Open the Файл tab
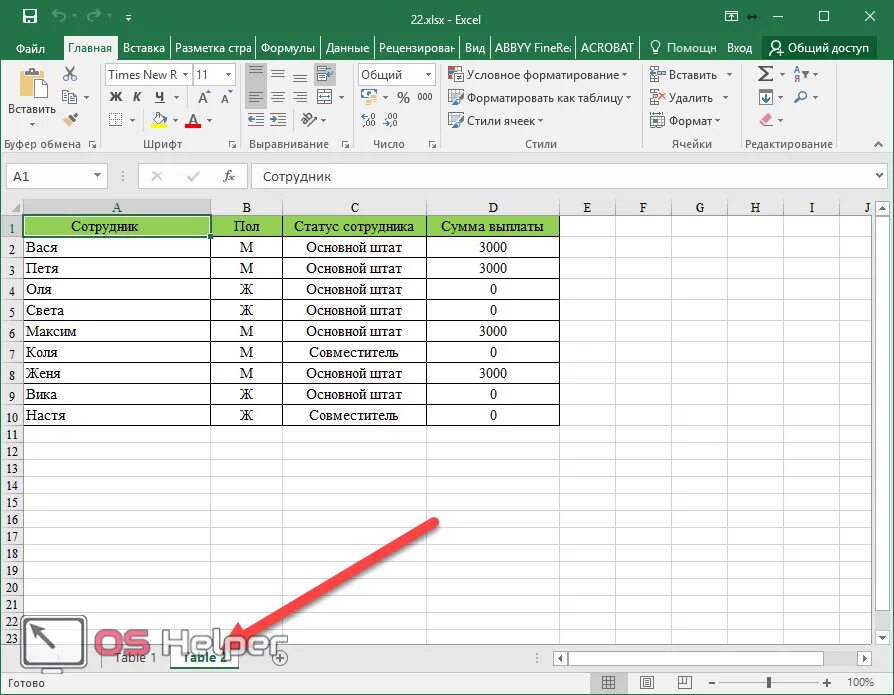 tap(30, 48)
